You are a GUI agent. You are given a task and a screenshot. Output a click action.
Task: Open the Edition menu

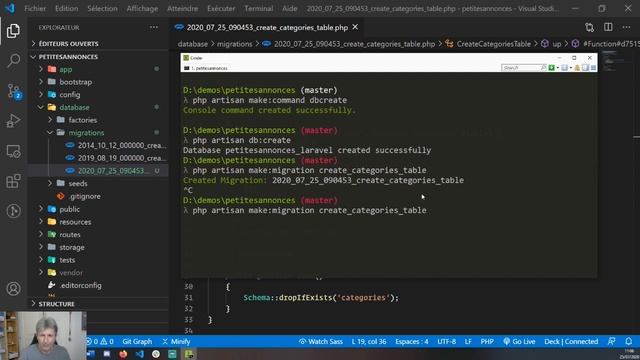67,8
